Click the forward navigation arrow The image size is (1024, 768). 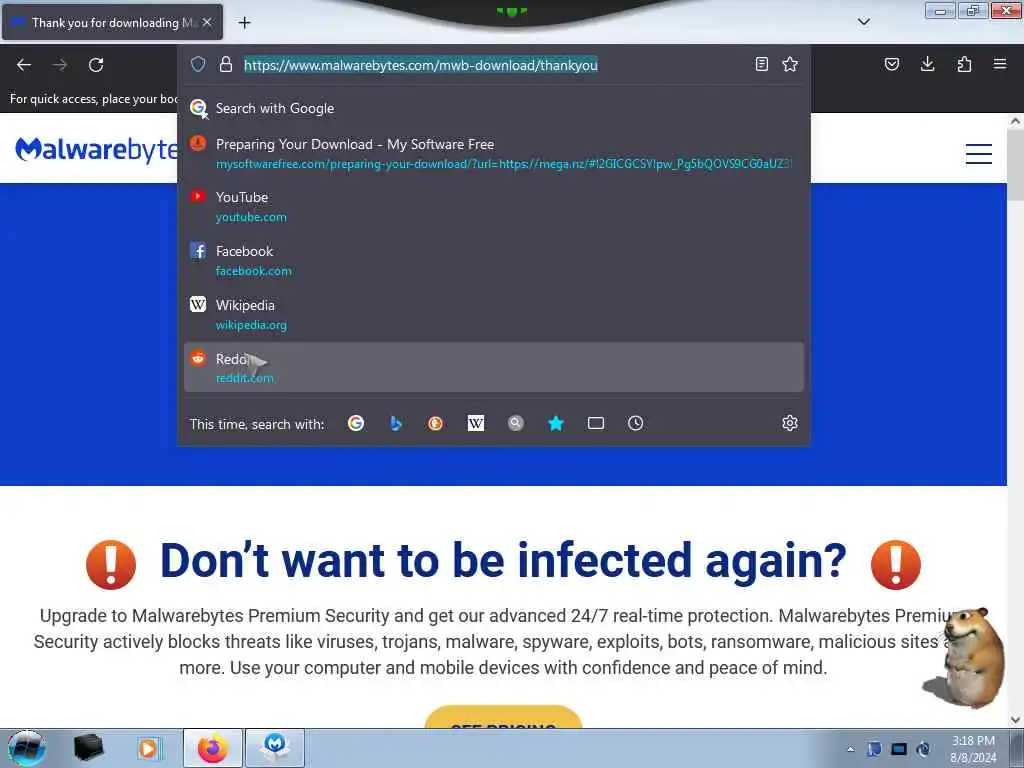(60, 65)
